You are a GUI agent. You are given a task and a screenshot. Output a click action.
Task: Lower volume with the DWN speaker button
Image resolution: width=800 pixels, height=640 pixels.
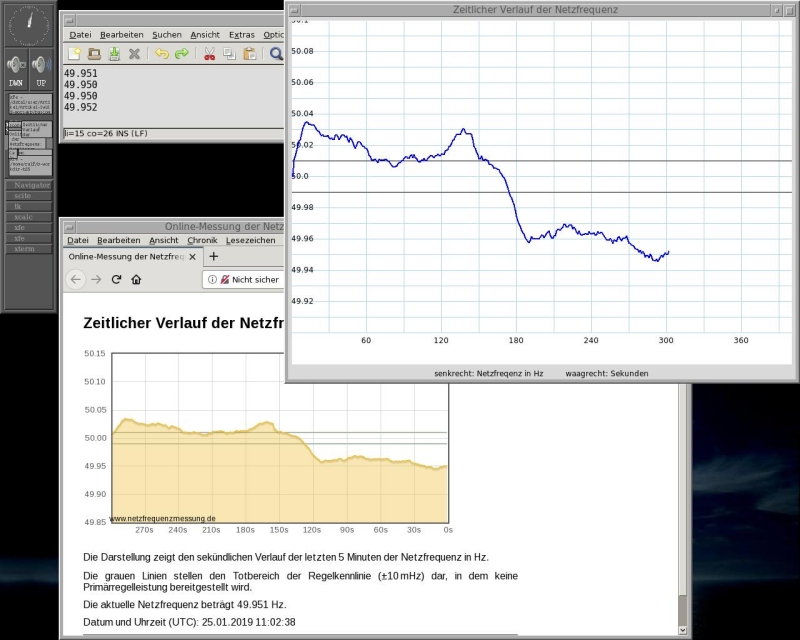point(16,68)
